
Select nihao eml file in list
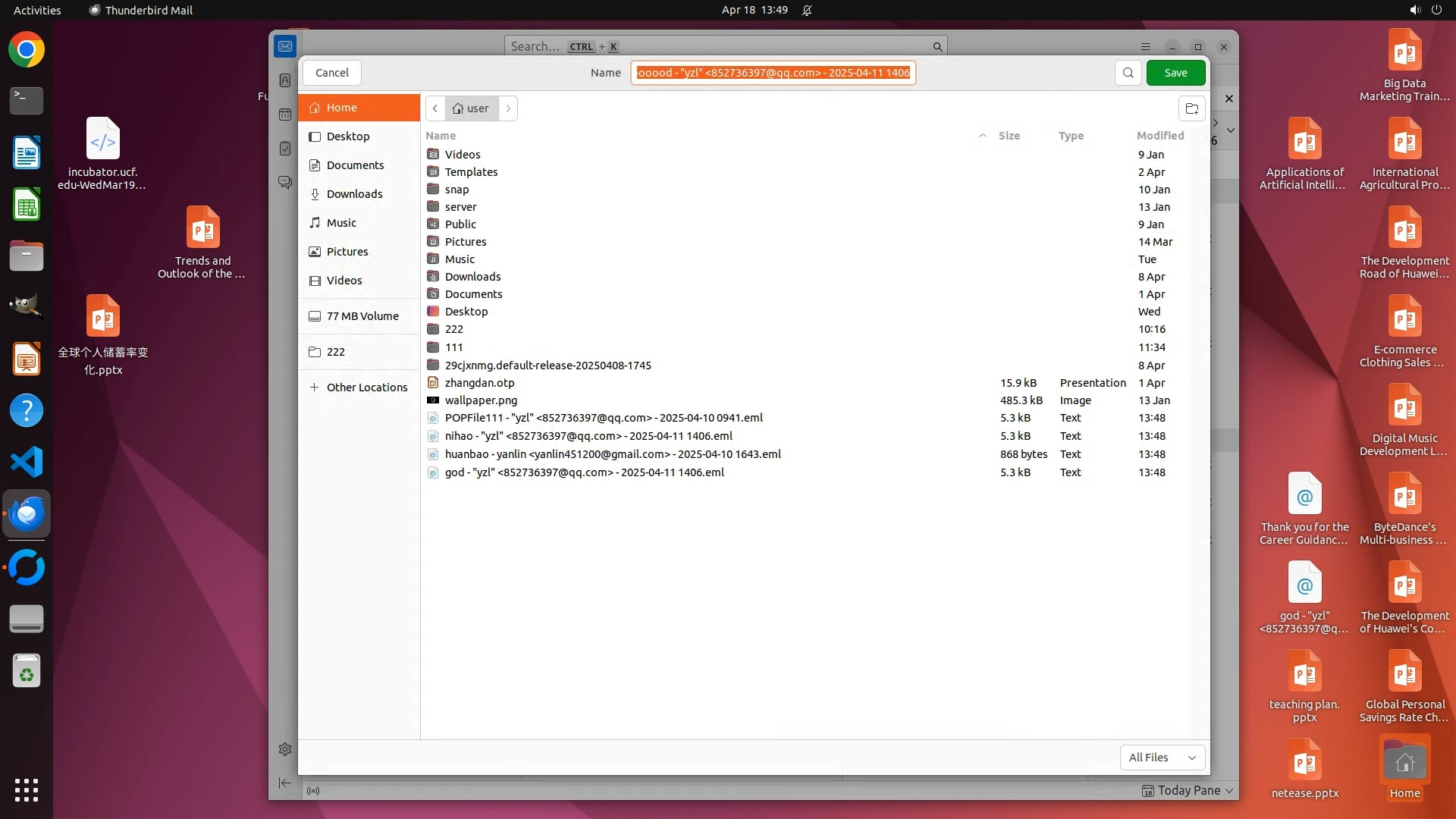click(x=588, y=436)
